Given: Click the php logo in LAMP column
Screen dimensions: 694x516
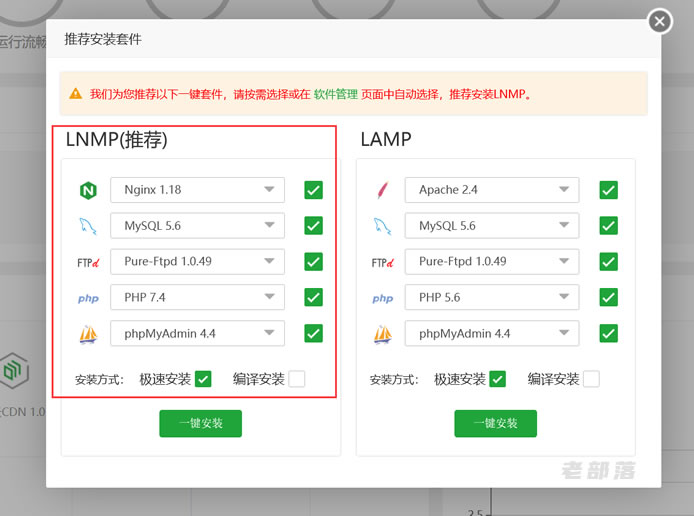Looking at the screenshot, I should click(382, 299).
